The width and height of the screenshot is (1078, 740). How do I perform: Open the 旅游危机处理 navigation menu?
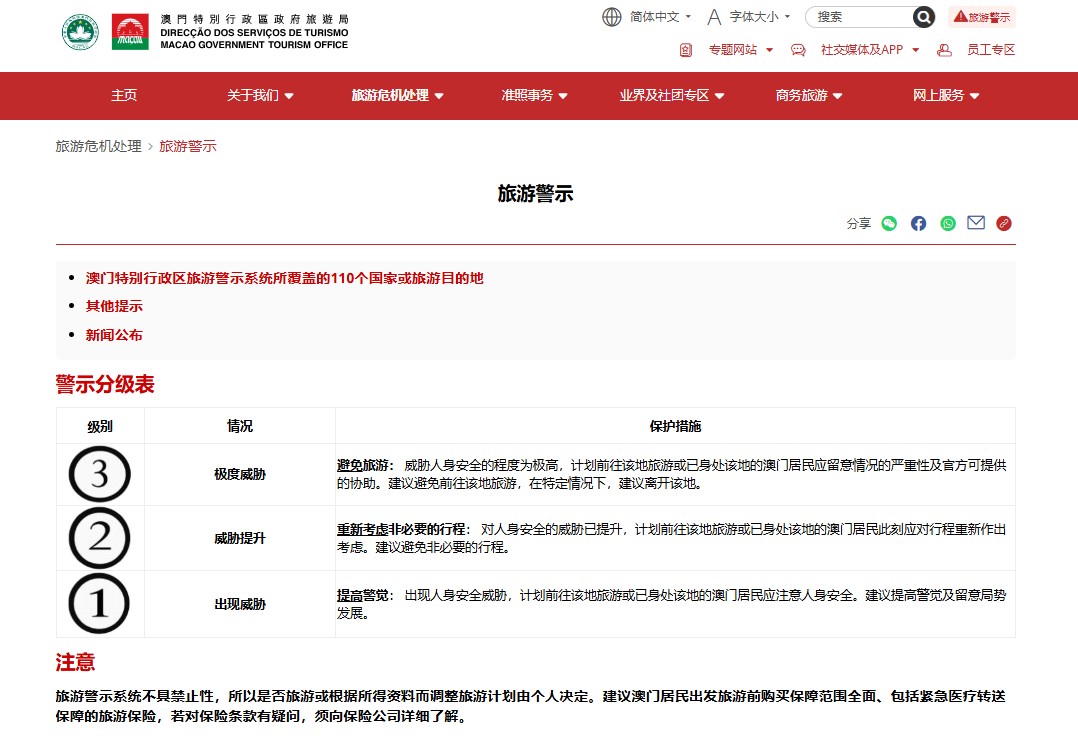click(x=397, y=96)
